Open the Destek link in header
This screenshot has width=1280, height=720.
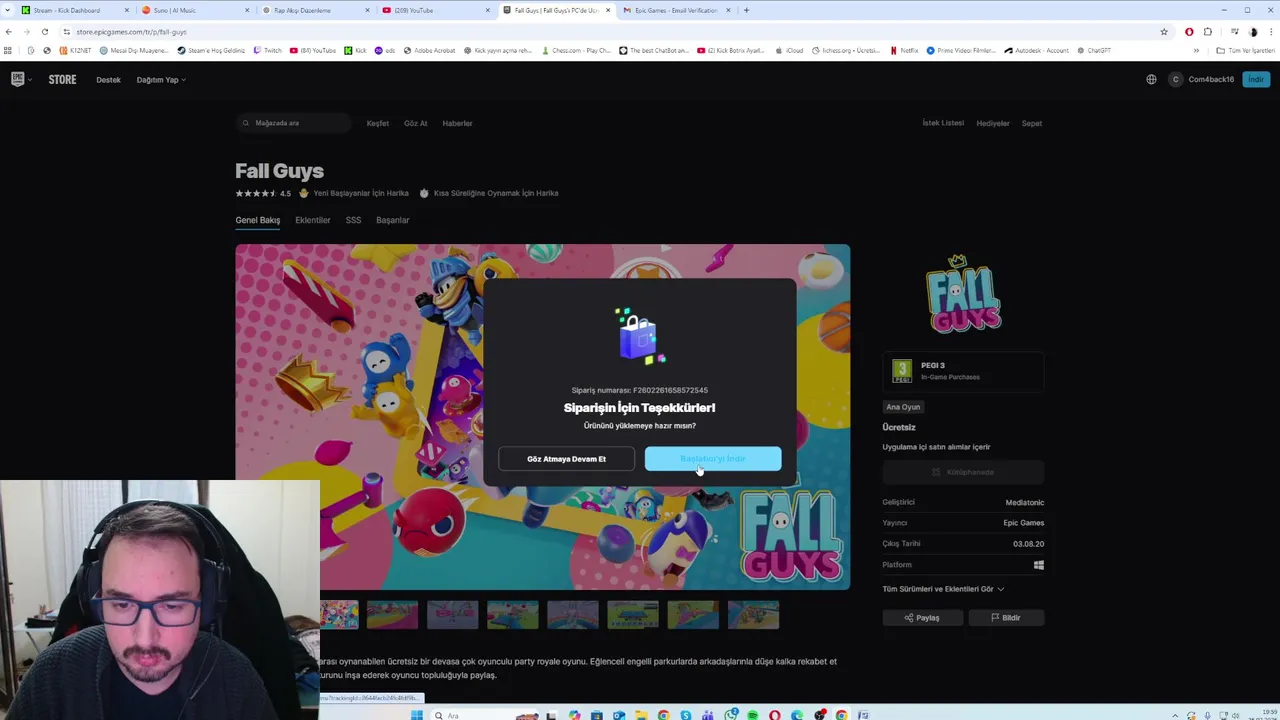click(x=108, y=80)
